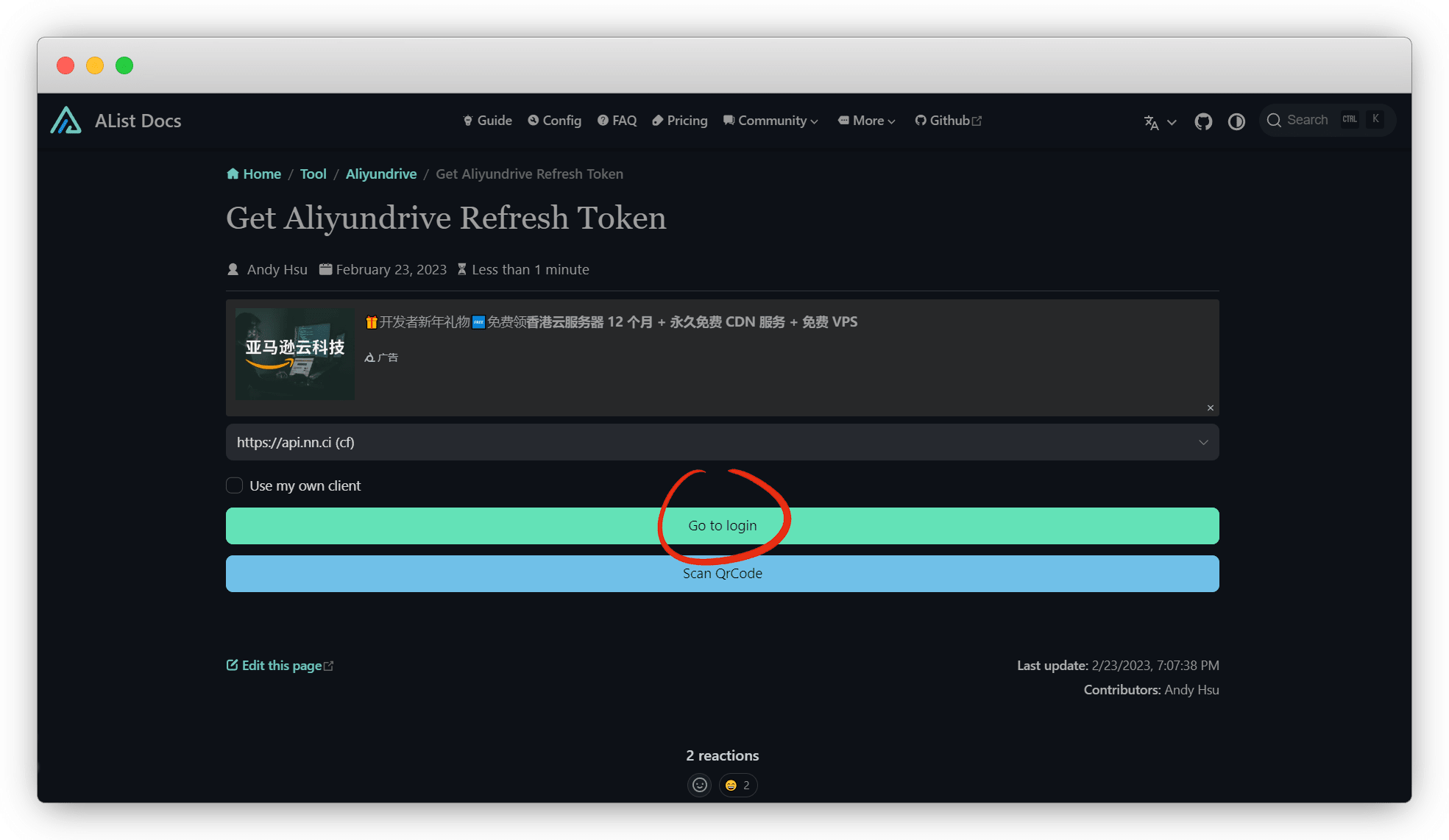1449x840 pixels.
Task: Go to Home breadcrumb
Action: tap(254, 174)
